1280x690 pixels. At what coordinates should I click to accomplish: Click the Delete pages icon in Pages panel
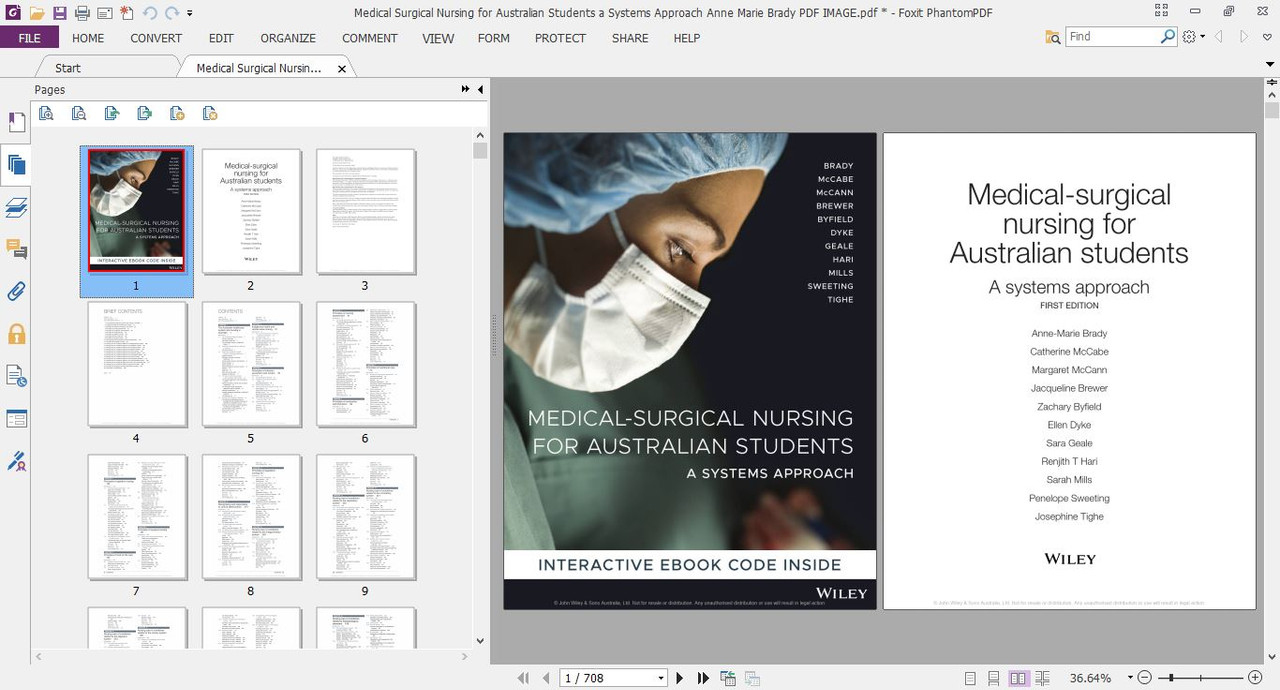pos(210,113)
